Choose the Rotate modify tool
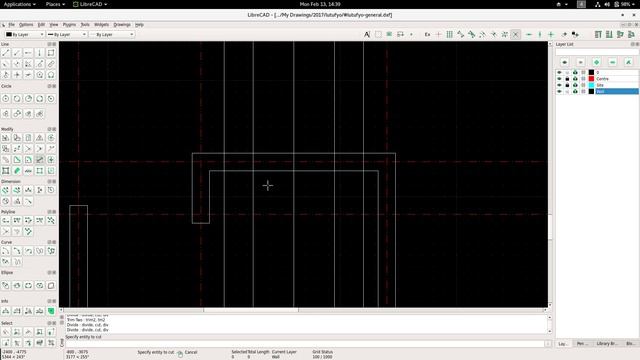 click(x=17, y=138)
